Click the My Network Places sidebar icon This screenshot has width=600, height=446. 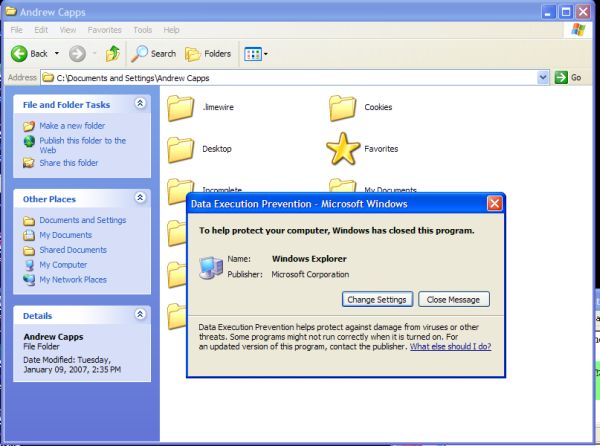click(29, 280)
